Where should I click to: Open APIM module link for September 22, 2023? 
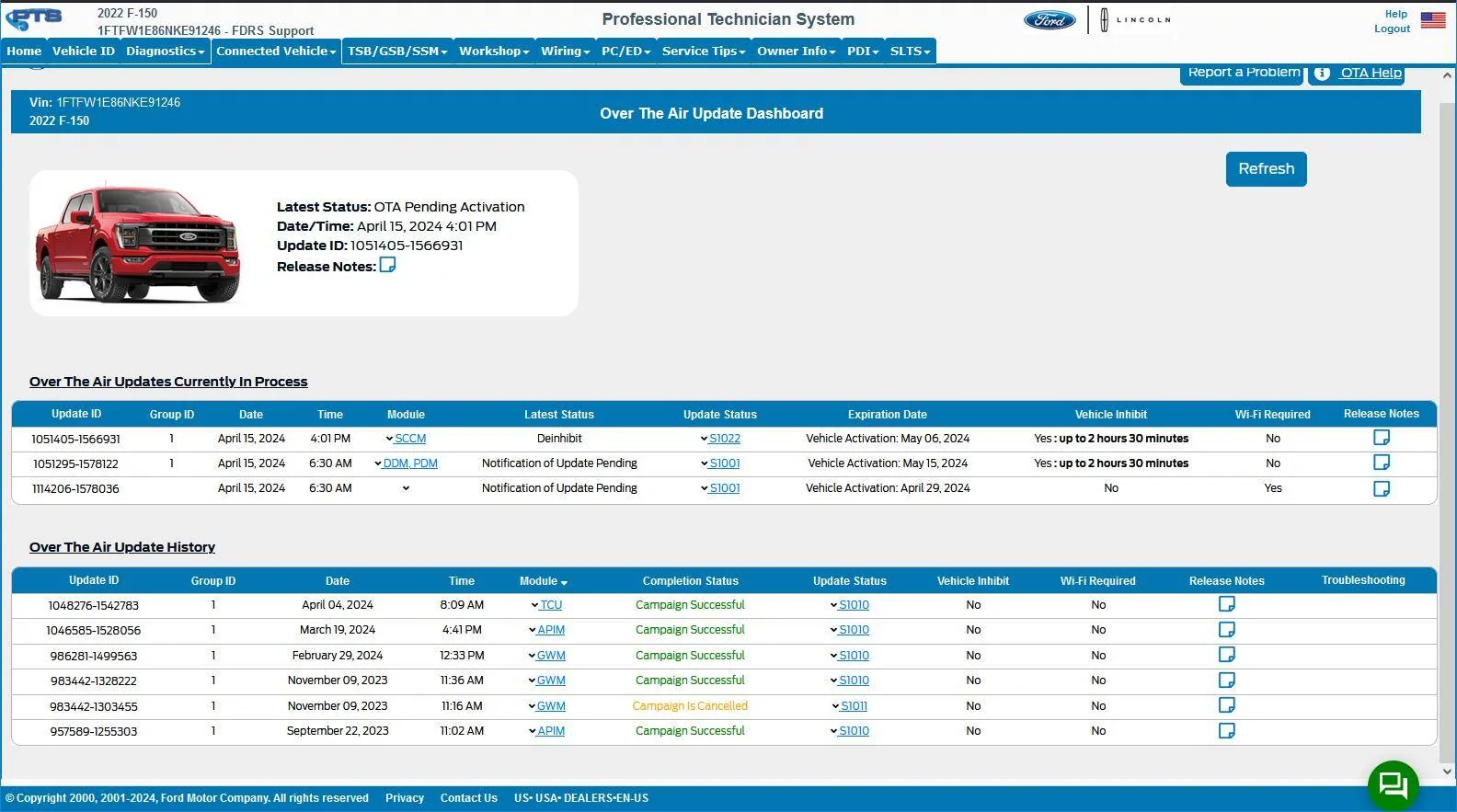tap(551, 731)
